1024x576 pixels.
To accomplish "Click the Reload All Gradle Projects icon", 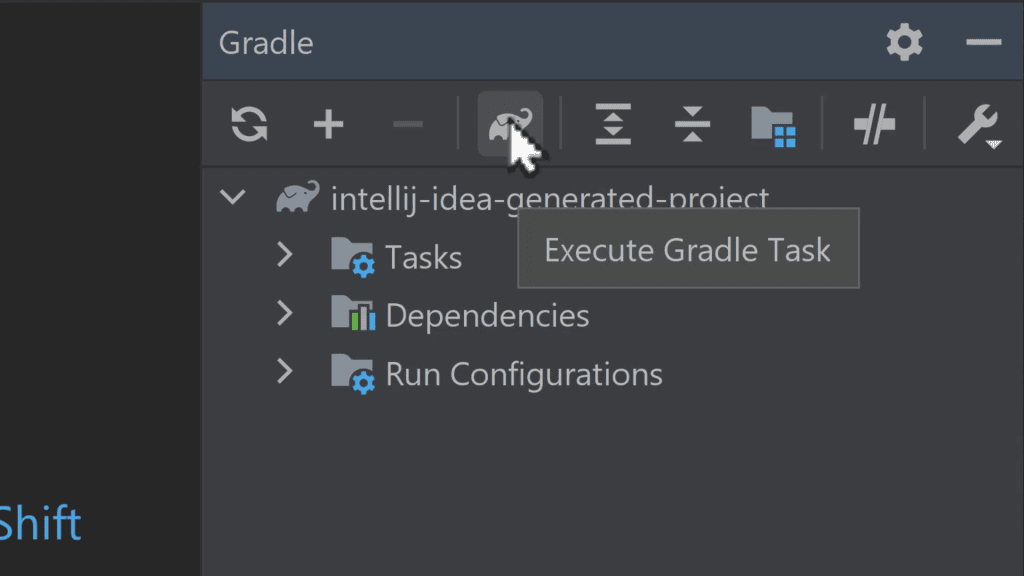I will pyautogui.click(x=249, y=125).
